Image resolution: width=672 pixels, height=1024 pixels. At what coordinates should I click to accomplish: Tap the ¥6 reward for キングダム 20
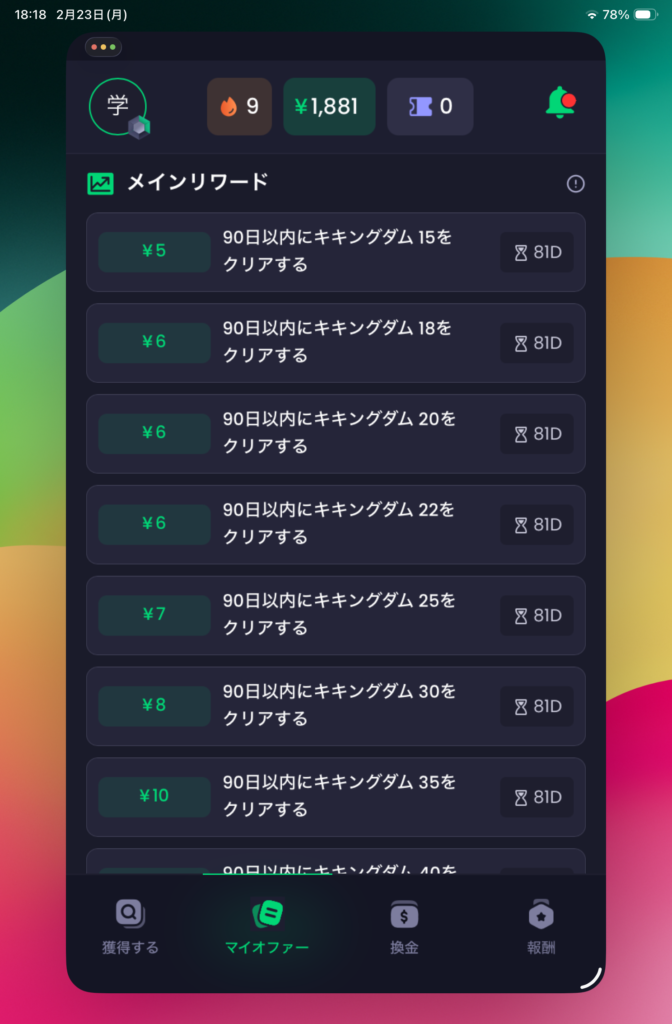tap(154, 433)
